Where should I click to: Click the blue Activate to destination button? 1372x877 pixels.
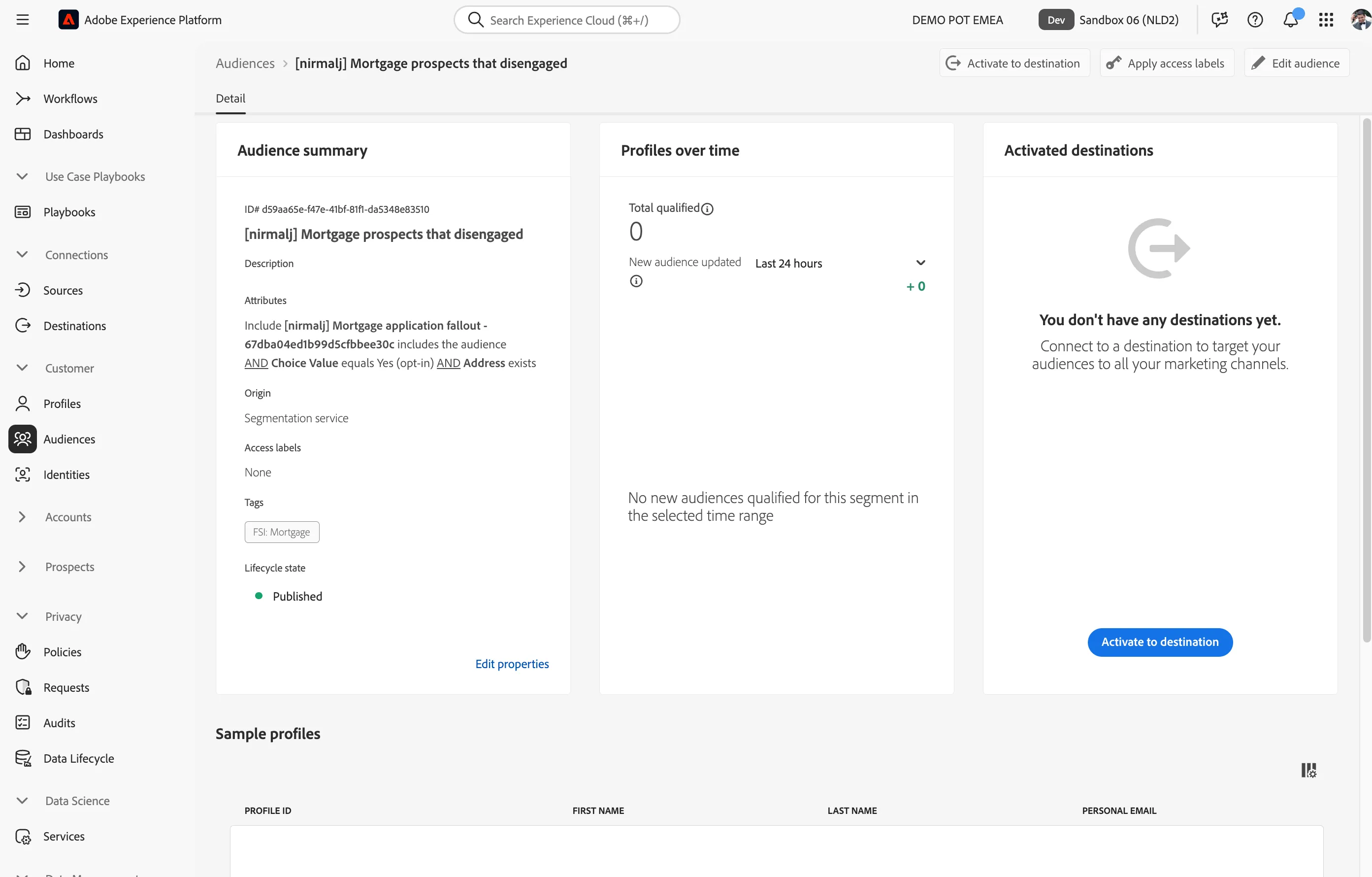[1159, 642]
